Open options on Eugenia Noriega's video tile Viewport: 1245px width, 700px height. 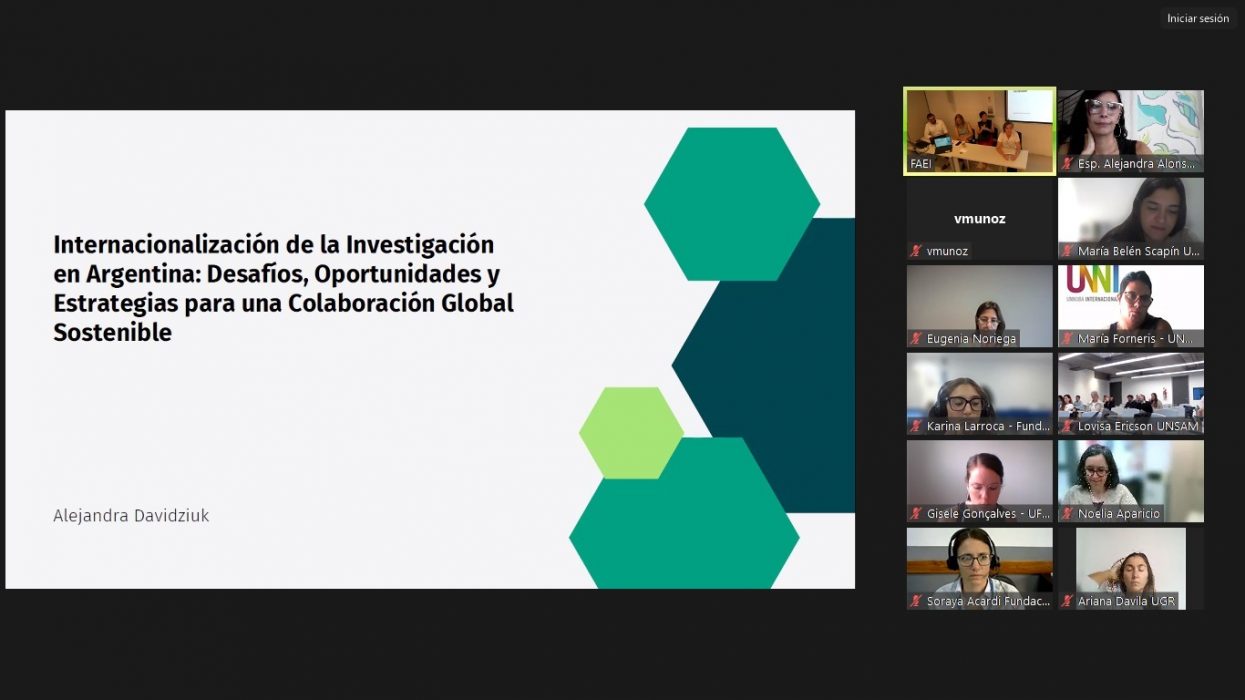click(979, 305)
